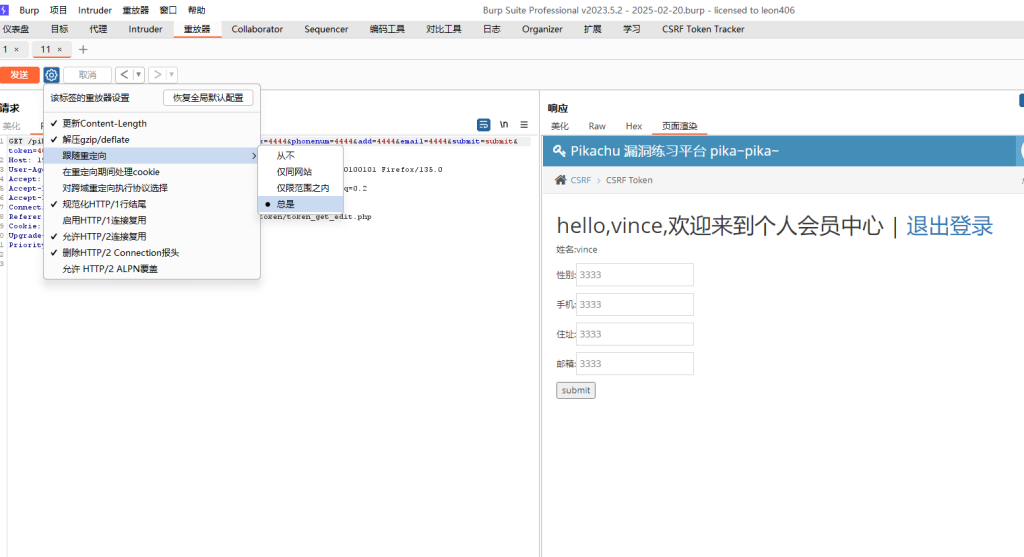This screenshot has height=557, width=1024.
Task: Toggle 删除HTTP/2 Connection报头 option
Action: coord(152,253)
